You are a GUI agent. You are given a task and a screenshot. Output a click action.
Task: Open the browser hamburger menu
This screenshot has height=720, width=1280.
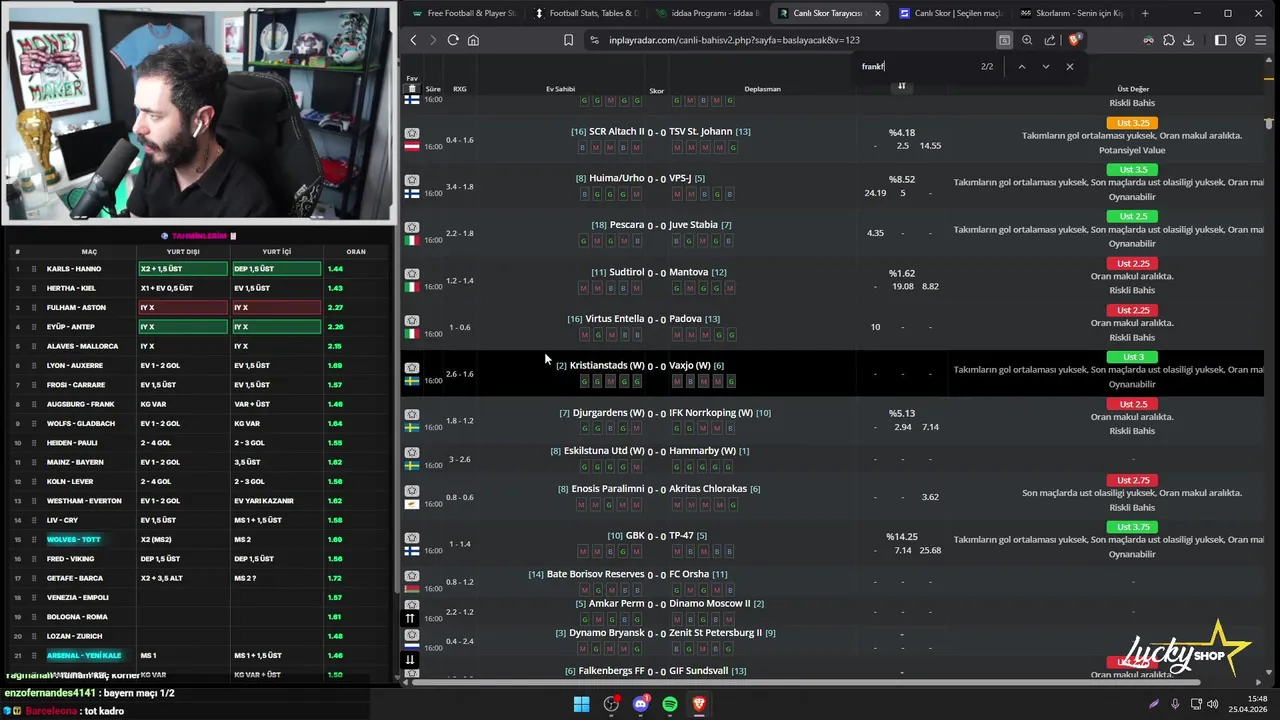point(1261,40)
